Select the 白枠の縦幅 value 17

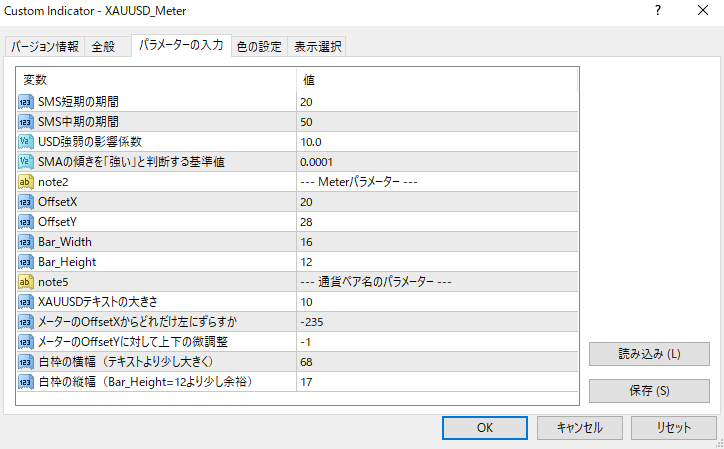[437, 382]
